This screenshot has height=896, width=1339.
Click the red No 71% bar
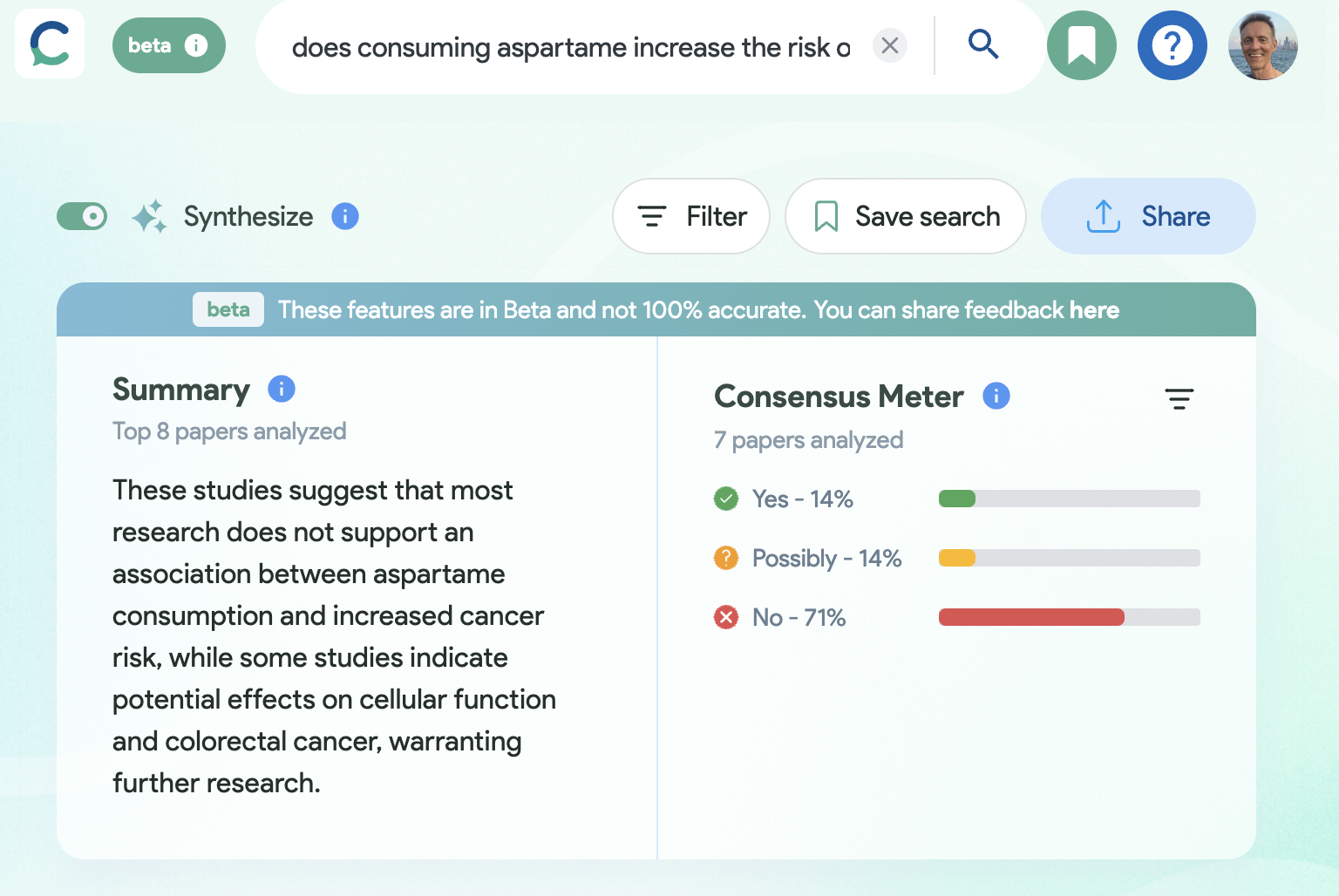(x=1031, y=617)
